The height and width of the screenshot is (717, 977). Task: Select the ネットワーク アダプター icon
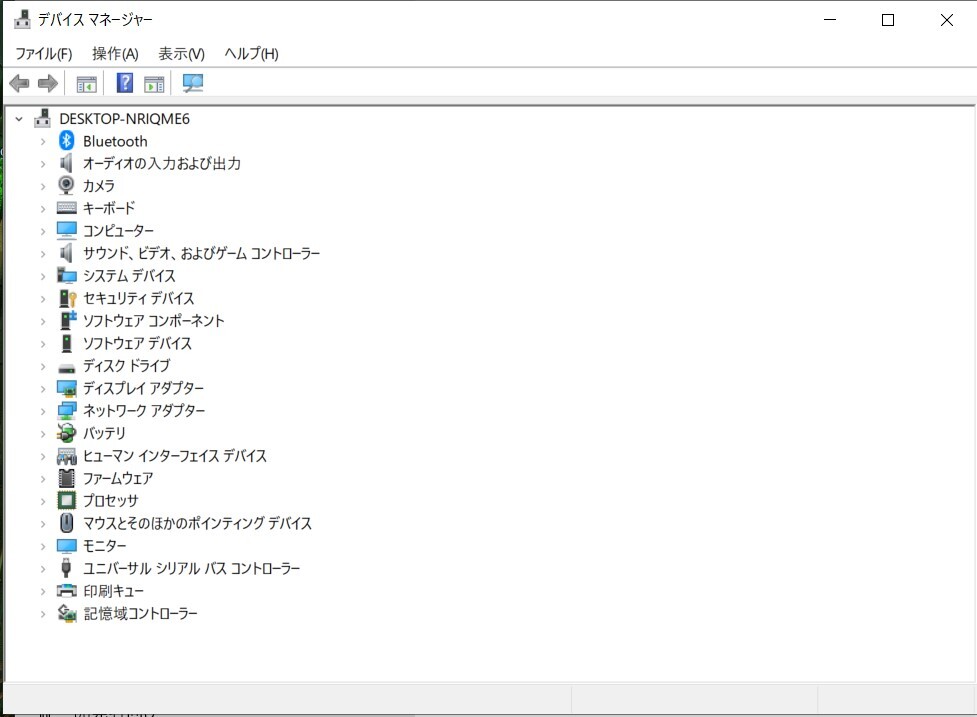(67, 411)
